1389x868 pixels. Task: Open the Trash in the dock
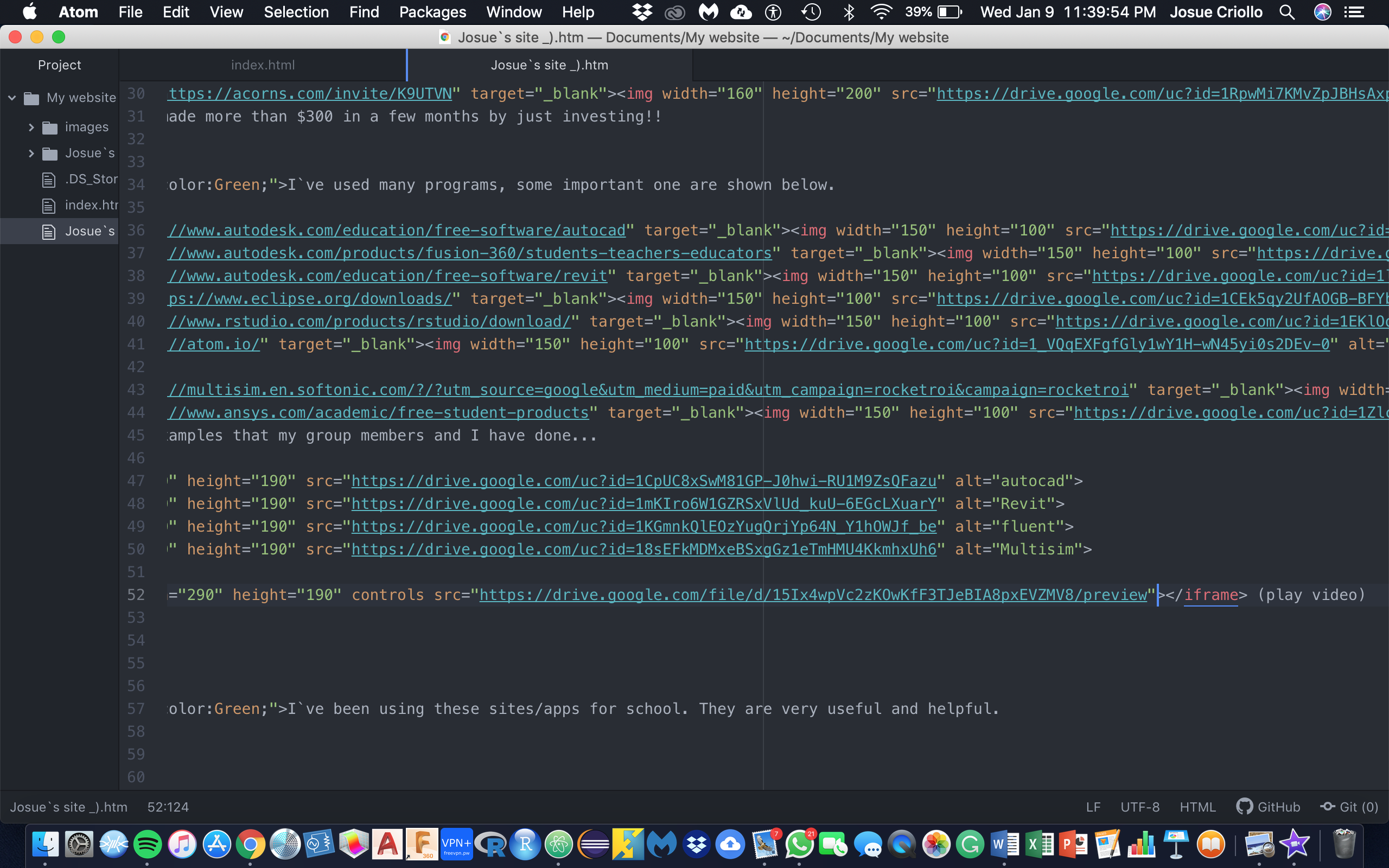(x=1344, y=844)
